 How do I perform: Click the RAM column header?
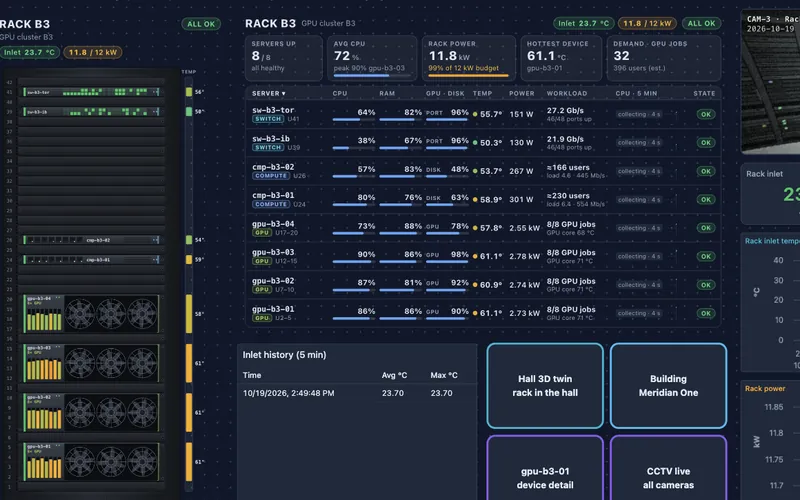point(387,93)
